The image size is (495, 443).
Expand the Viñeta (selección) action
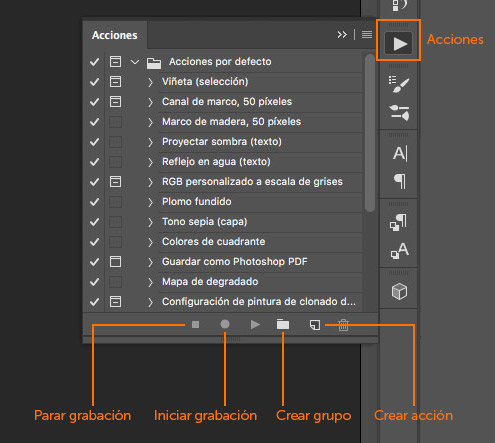tap(150, 82)
